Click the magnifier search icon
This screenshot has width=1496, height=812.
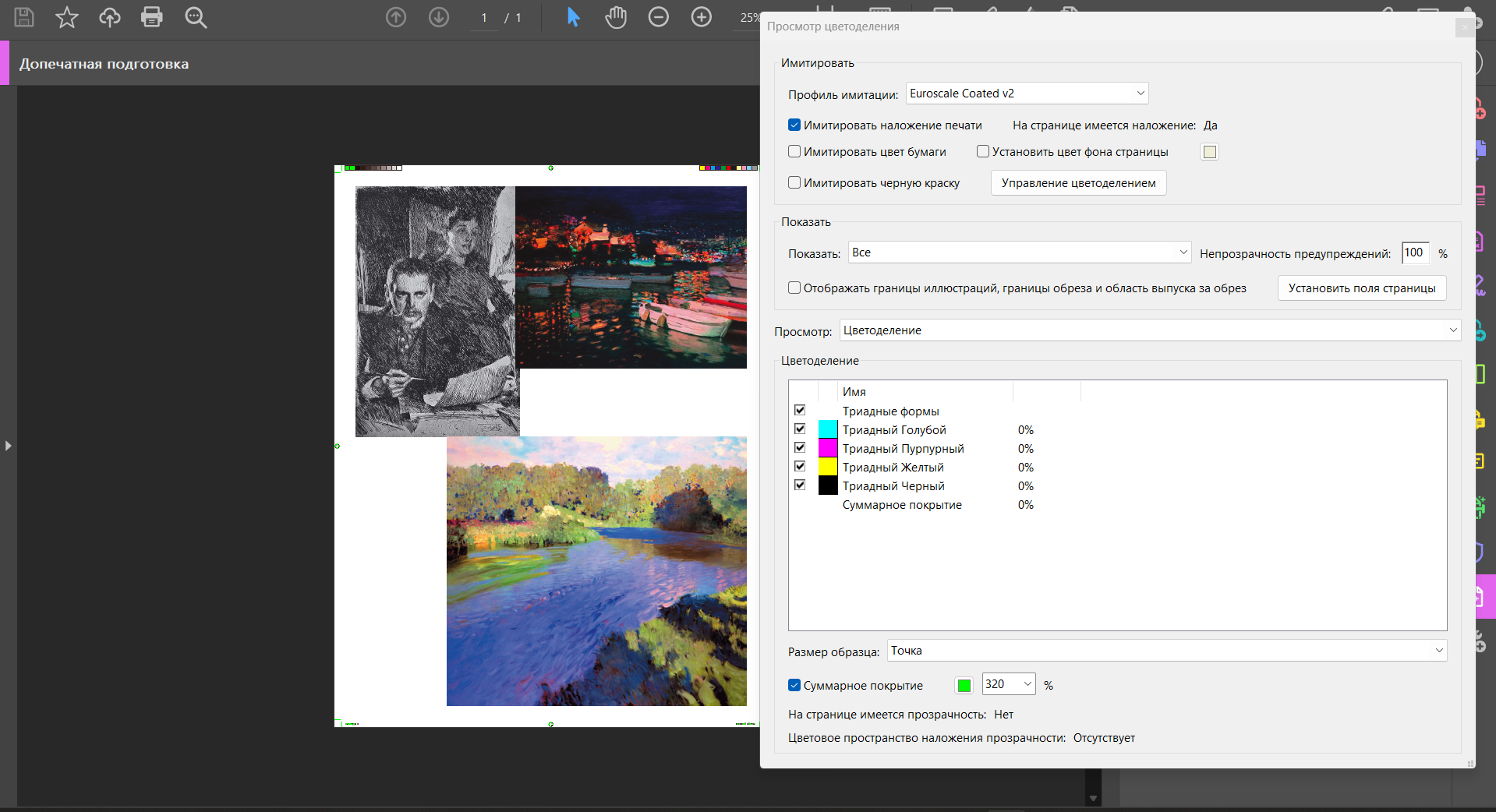[x=196, y=17]
